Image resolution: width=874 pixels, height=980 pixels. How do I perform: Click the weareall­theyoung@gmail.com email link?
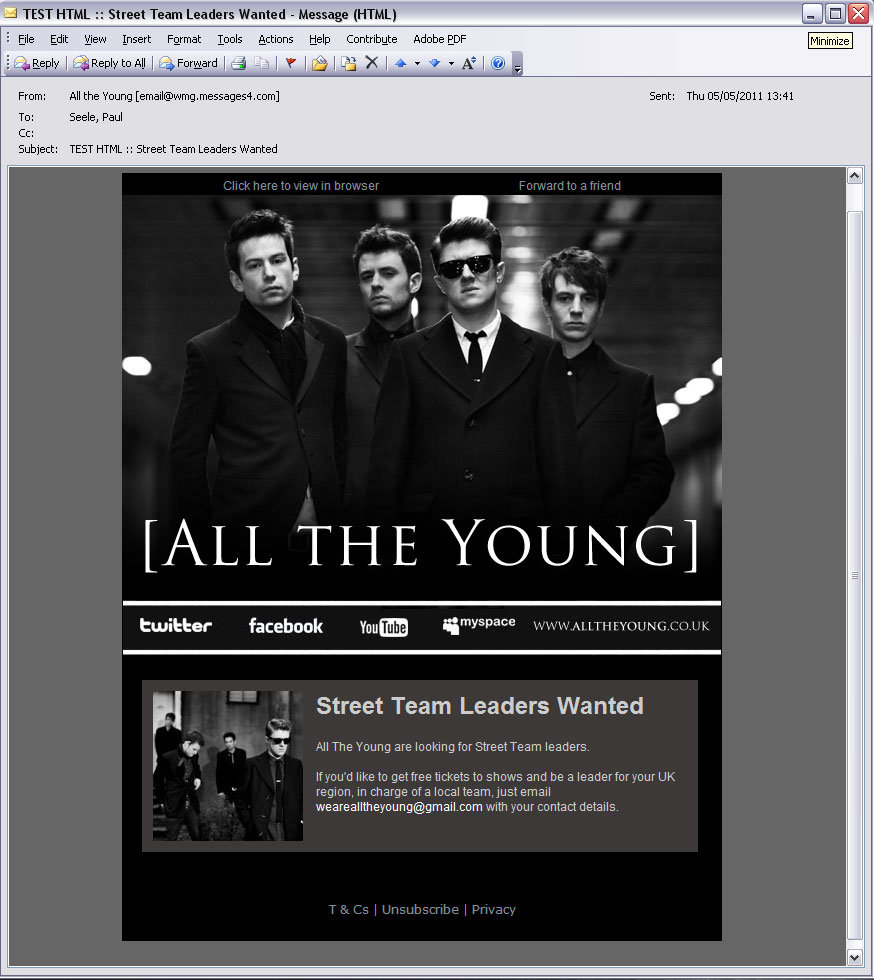point(399,807)
